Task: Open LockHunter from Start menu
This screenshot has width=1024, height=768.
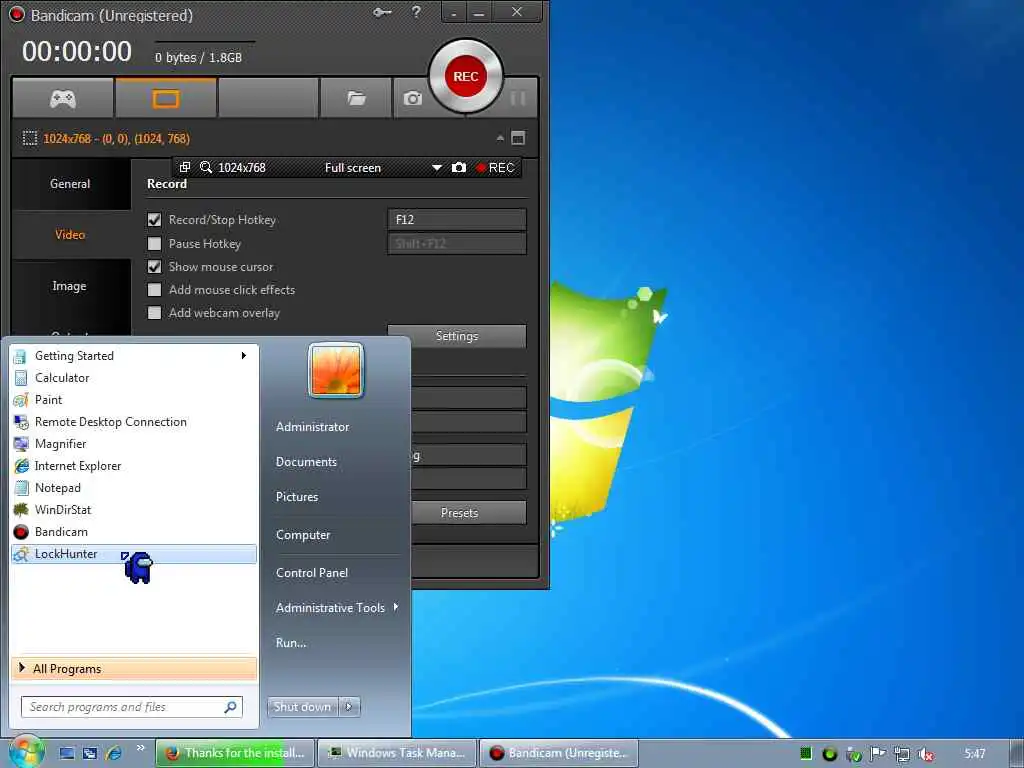Action: tap(134, 554)
